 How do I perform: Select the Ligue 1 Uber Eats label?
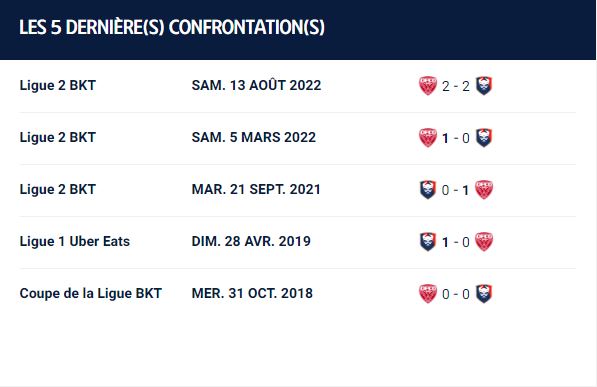click(x=75, y=241)
